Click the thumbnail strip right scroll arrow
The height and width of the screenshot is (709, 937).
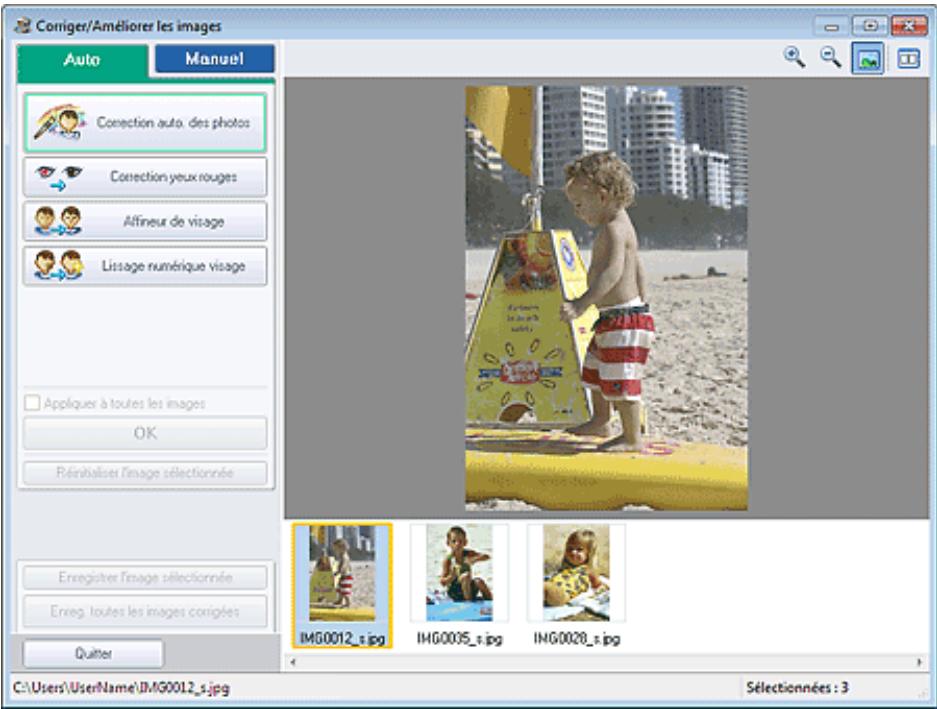click(x=919, y=662)
